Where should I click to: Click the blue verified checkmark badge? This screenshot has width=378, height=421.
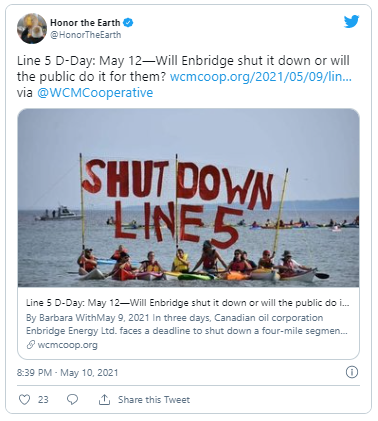128,23
